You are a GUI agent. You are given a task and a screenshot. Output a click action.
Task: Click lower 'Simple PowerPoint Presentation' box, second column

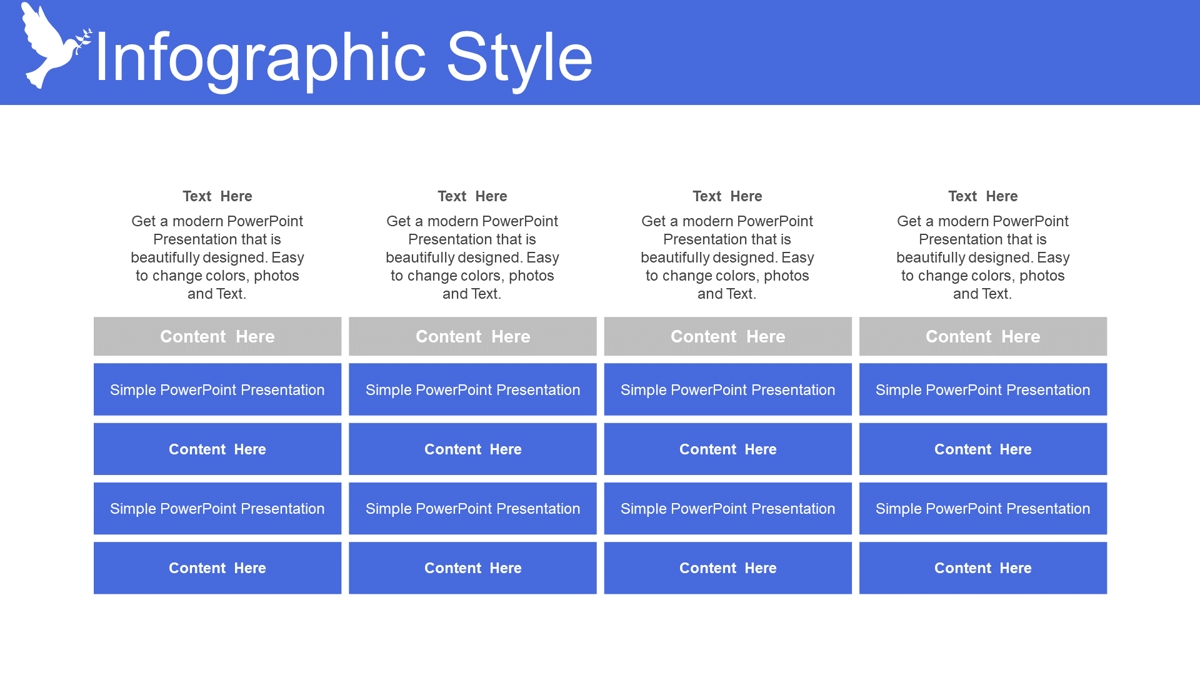(472, 508)
